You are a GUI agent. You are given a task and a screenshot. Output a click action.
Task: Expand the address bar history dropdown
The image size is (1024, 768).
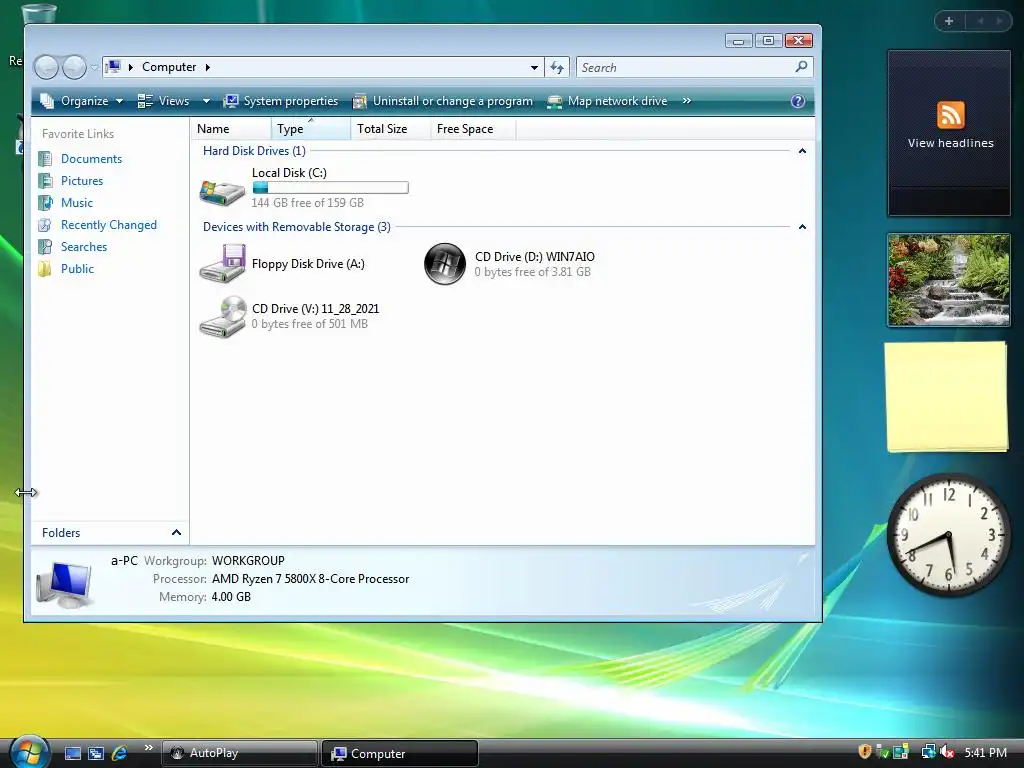click(x=534, y=67)
